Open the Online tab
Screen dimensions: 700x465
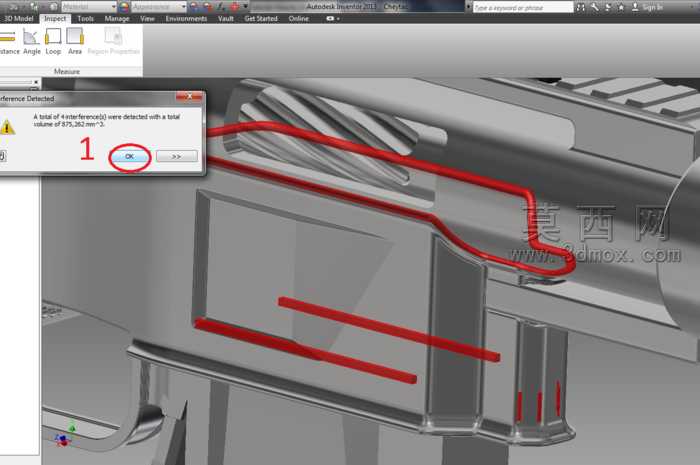pyautogui.click(x=299, y=19)
